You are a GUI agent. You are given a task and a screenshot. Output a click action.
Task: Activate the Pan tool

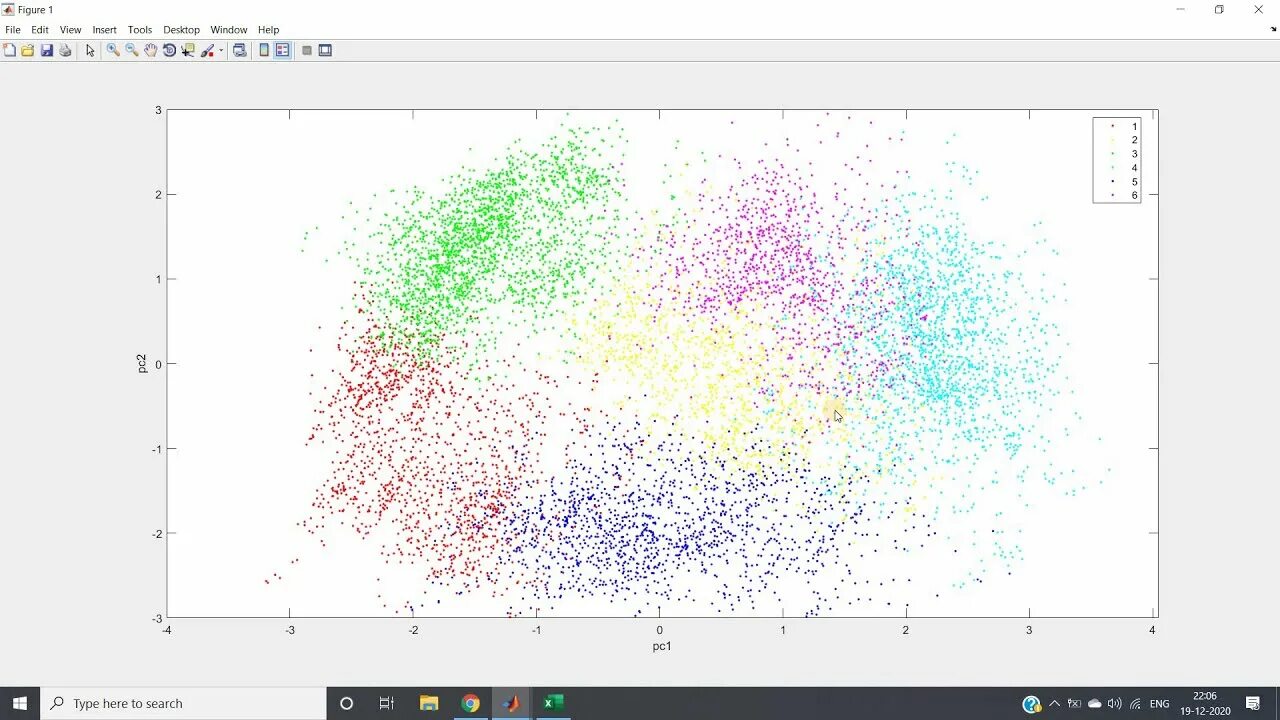click(x=150, y=50)
